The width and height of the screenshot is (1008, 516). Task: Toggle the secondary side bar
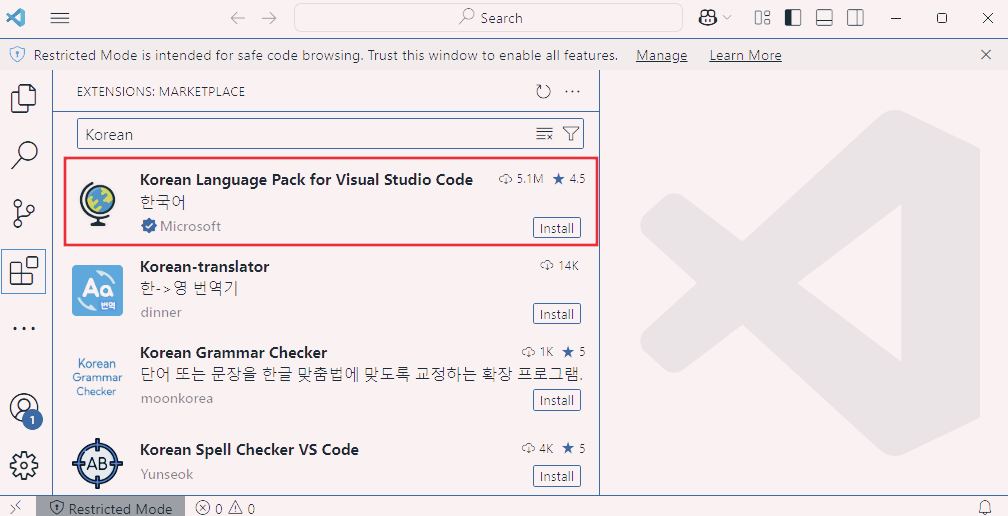855,18
